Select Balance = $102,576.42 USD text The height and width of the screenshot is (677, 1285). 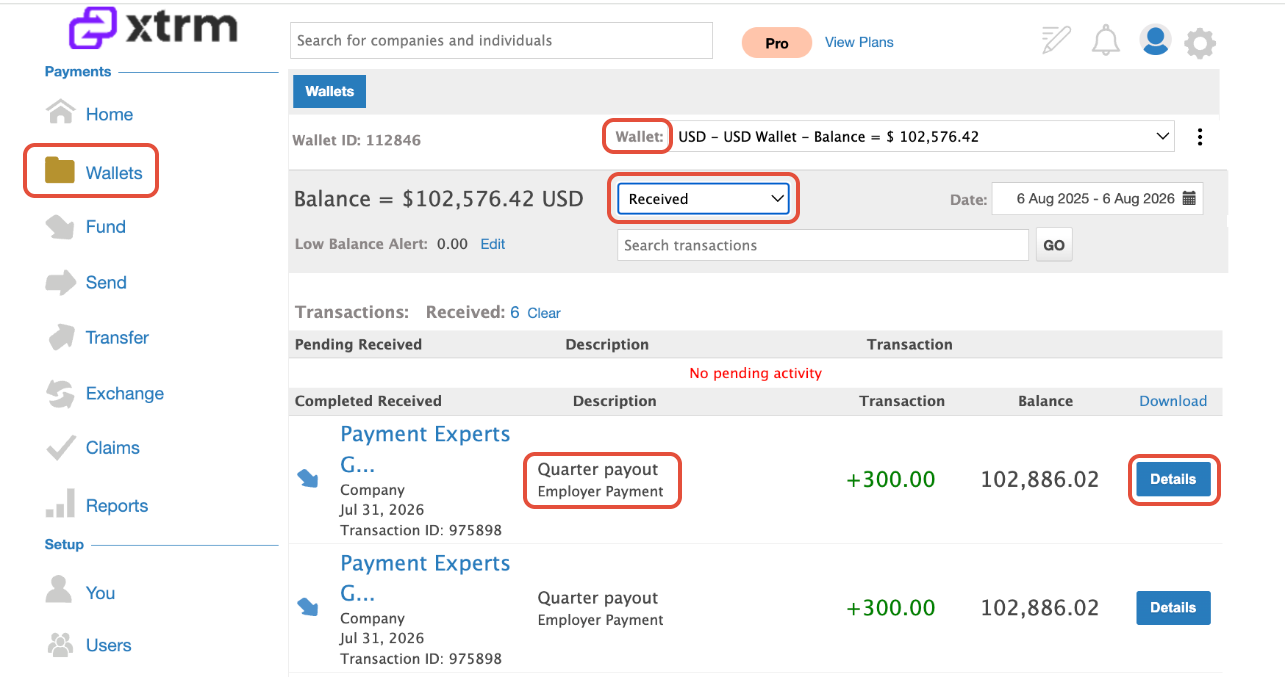coord(438,199)
